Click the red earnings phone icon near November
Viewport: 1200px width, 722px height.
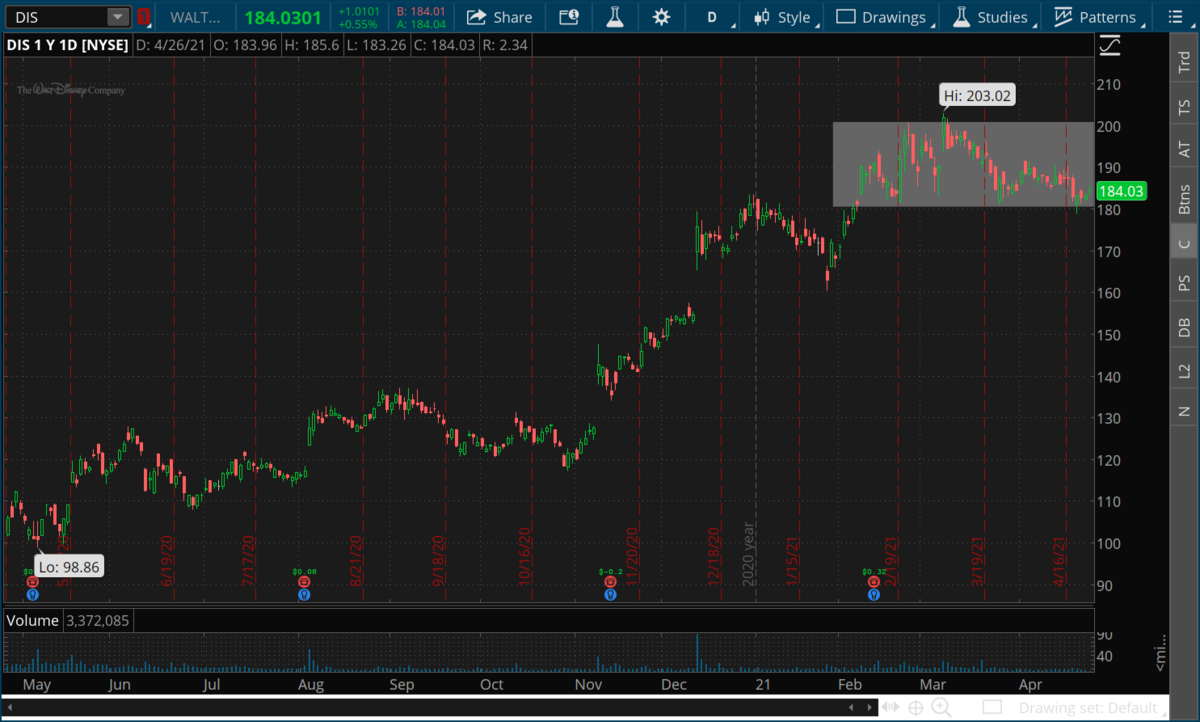(609, 582)
